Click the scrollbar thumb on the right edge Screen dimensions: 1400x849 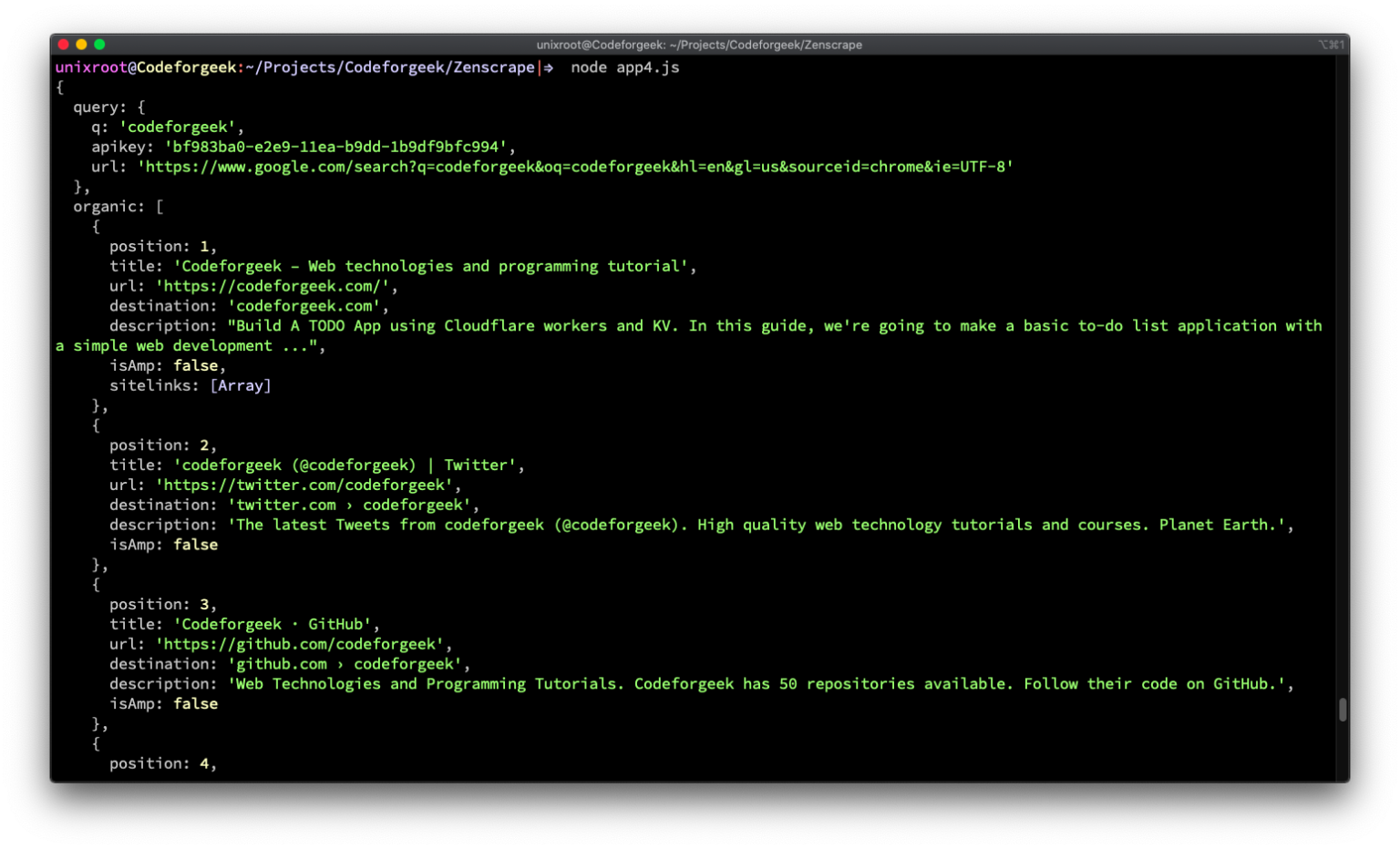point(1342,711)
